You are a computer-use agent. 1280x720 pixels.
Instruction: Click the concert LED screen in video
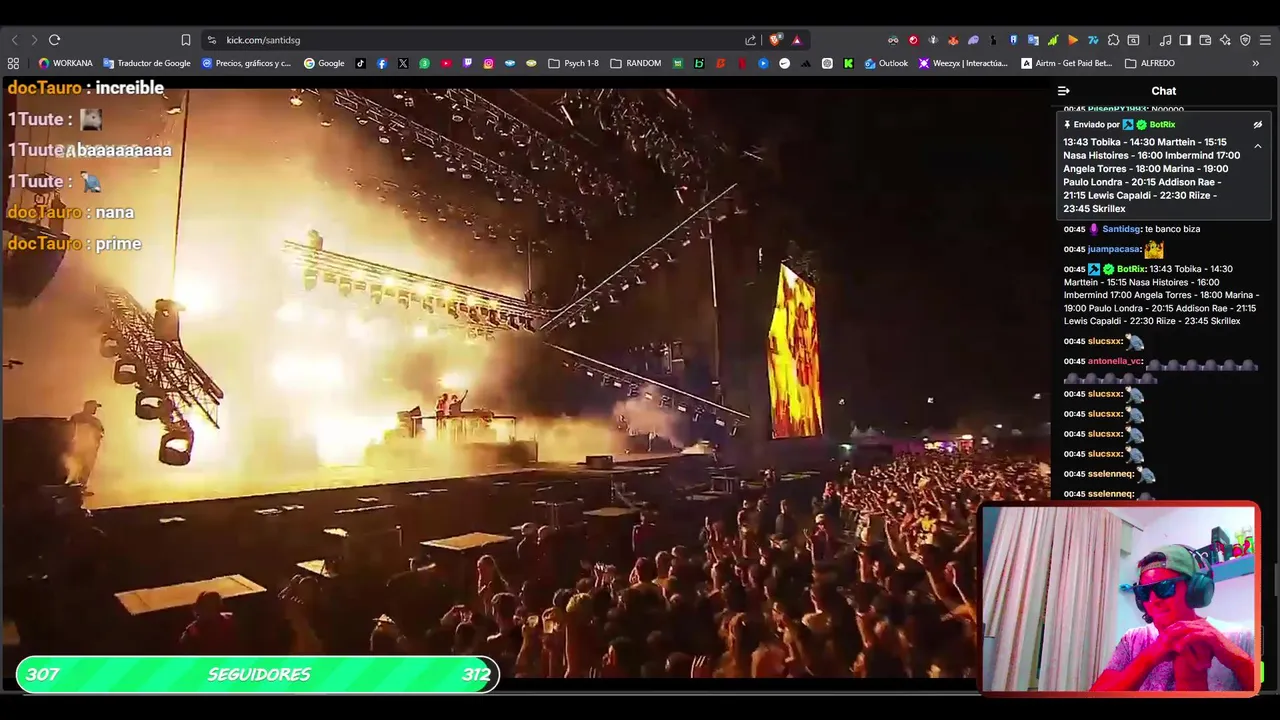click(794, 352)
